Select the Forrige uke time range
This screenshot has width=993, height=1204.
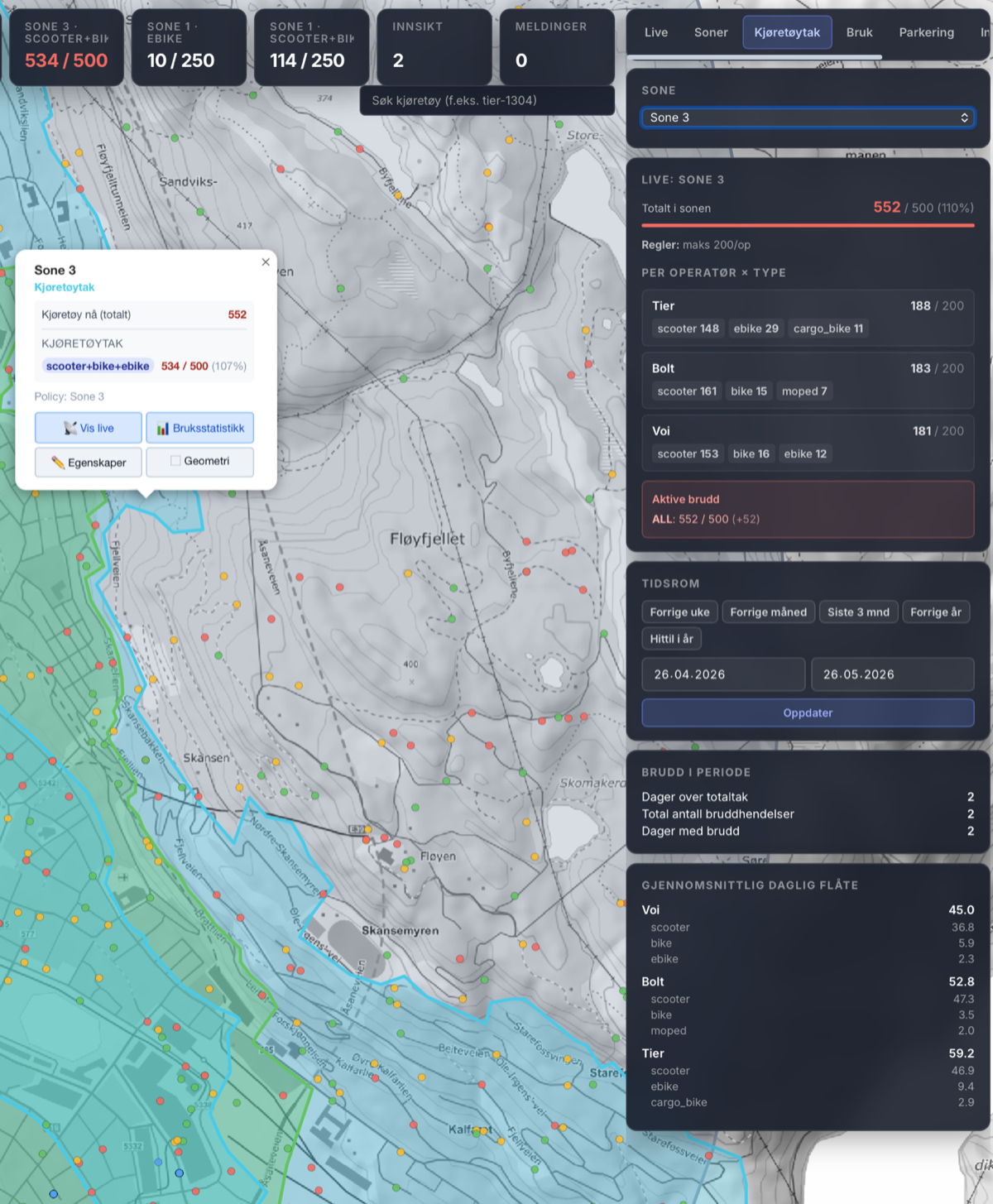679,612
